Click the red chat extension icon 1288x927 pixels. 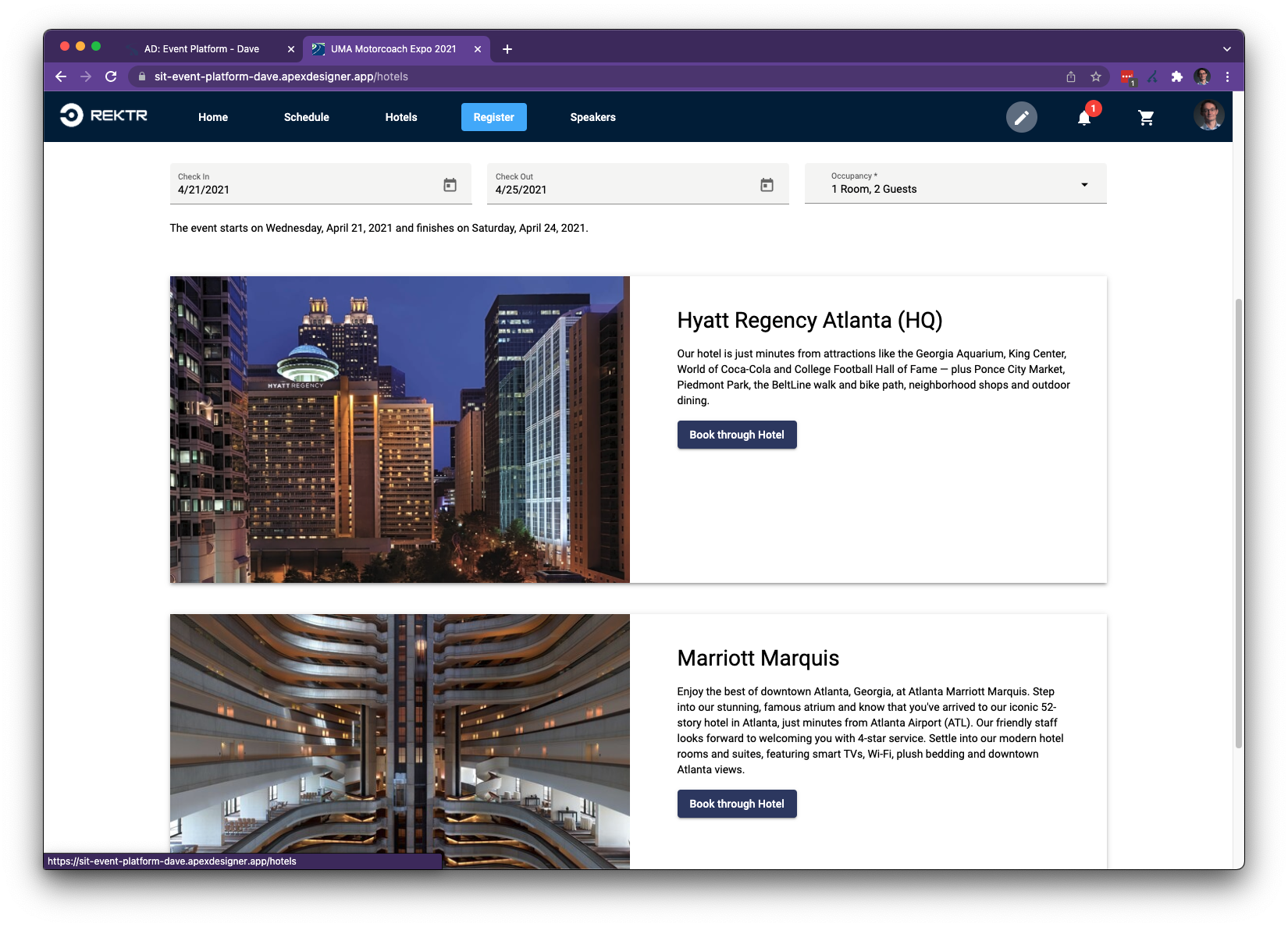(x=1127, y=76)
